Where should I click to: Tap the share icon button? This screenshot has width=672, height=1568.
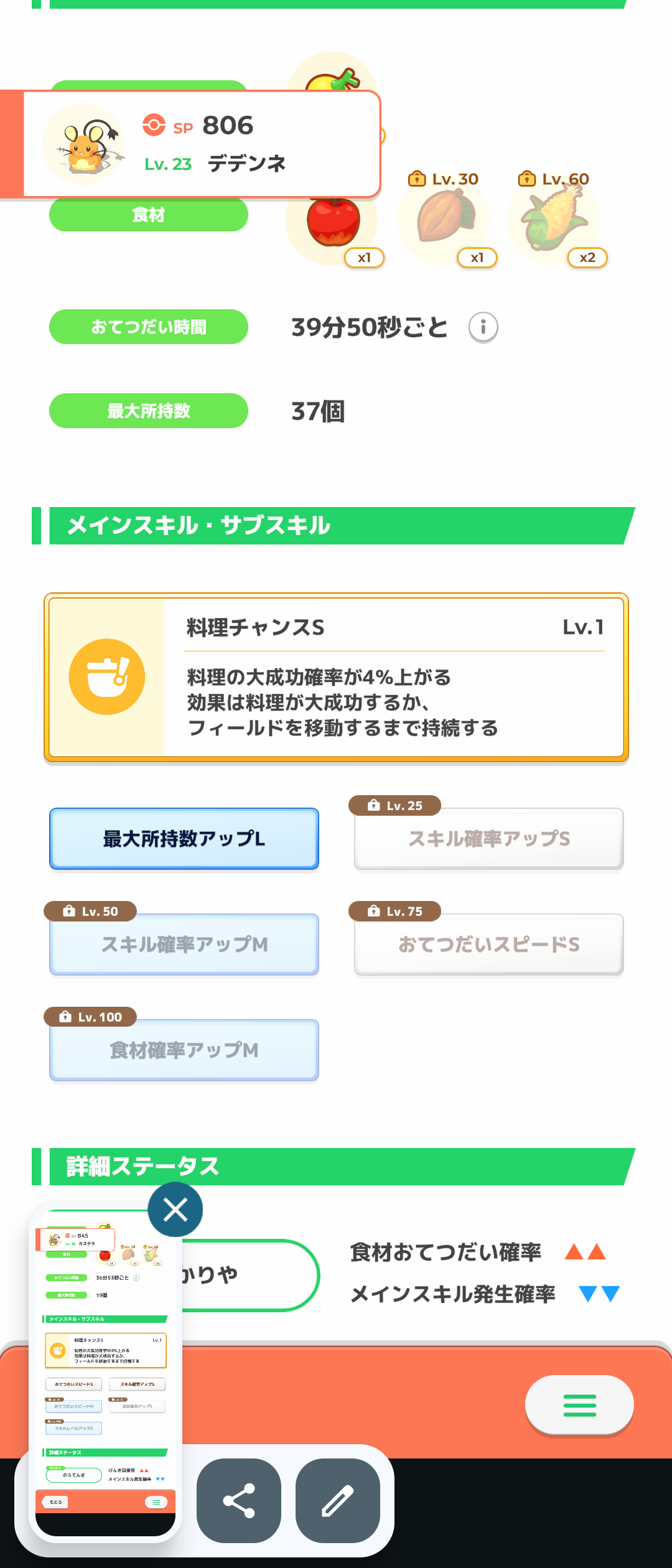pos(239,1500)
